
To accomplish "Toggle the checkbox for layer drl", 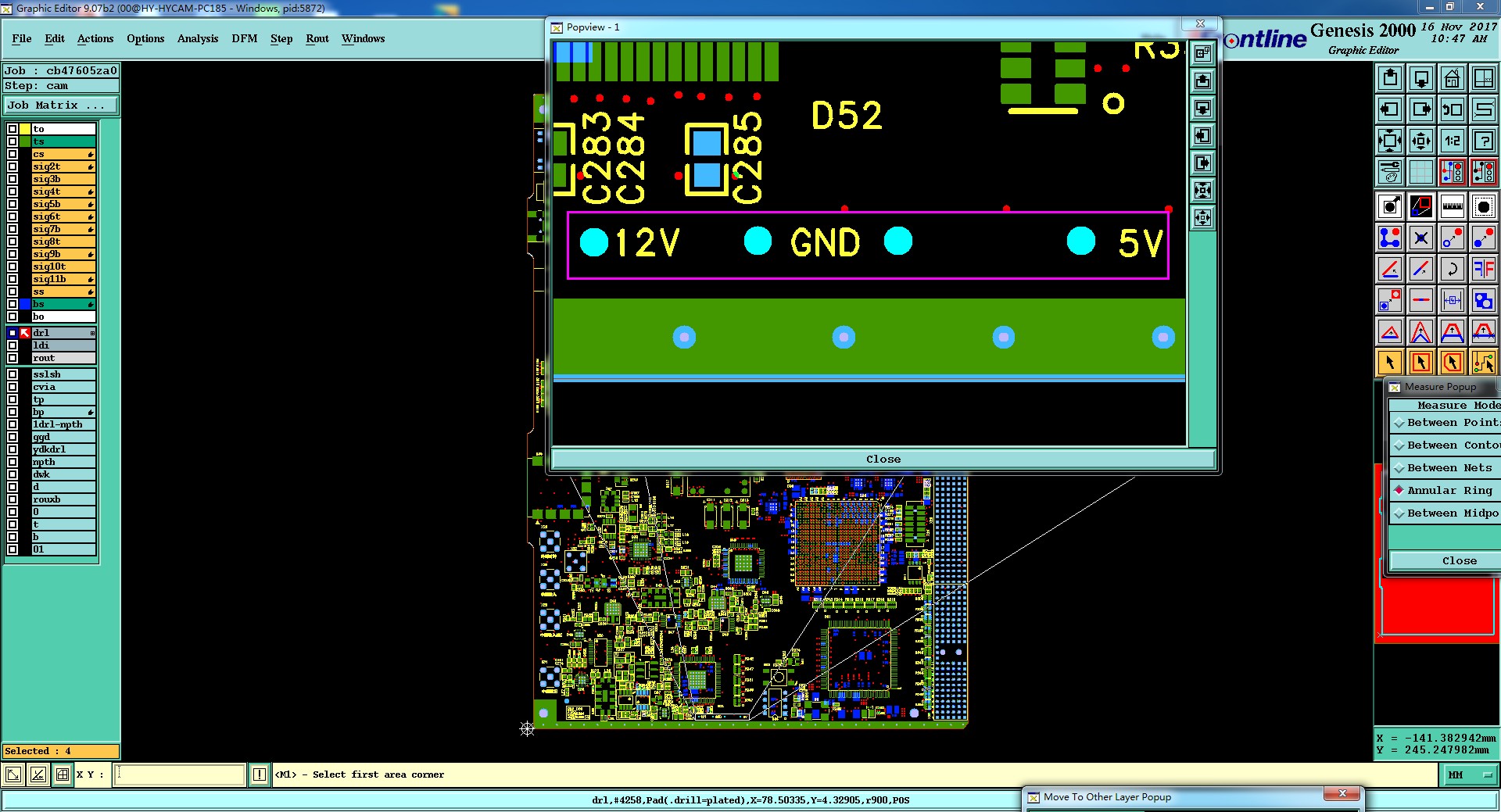I will click(13, 333).
